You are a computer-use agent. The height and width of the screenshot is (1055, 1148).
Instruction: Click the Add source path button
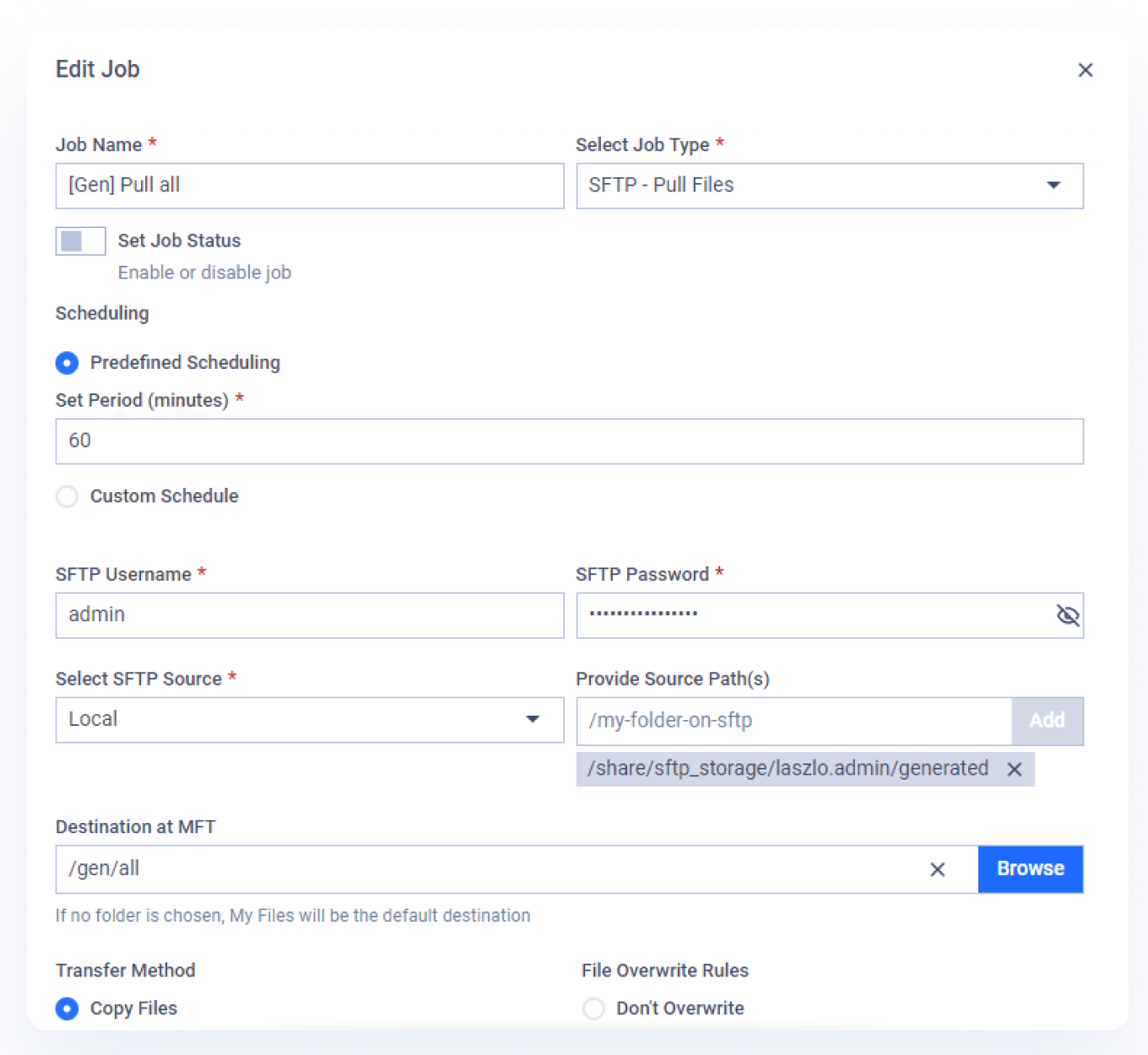tap(1048, 721)
